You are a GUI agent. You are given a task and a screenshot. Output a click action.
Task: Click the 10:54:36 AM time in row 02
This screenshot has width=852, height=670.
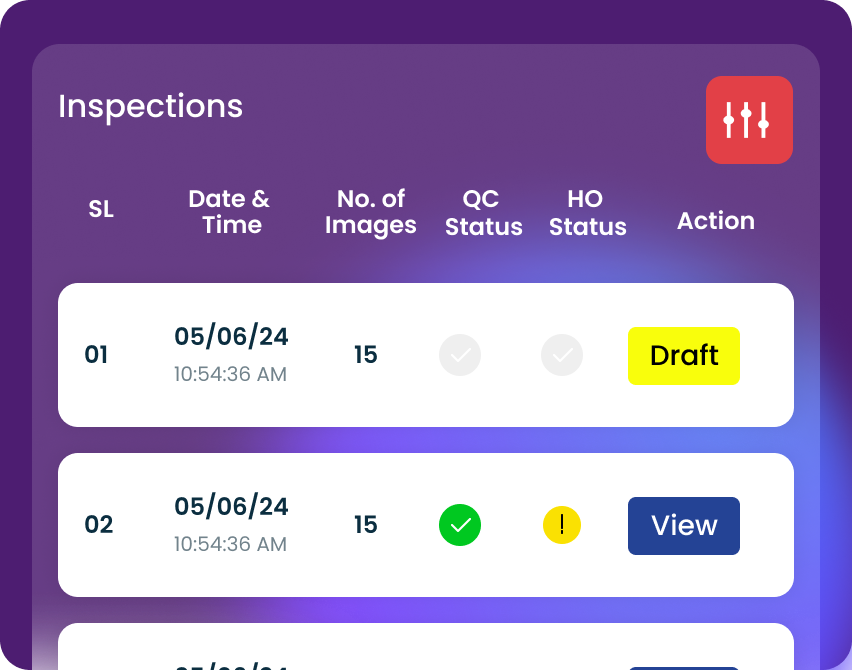(230, 545)
